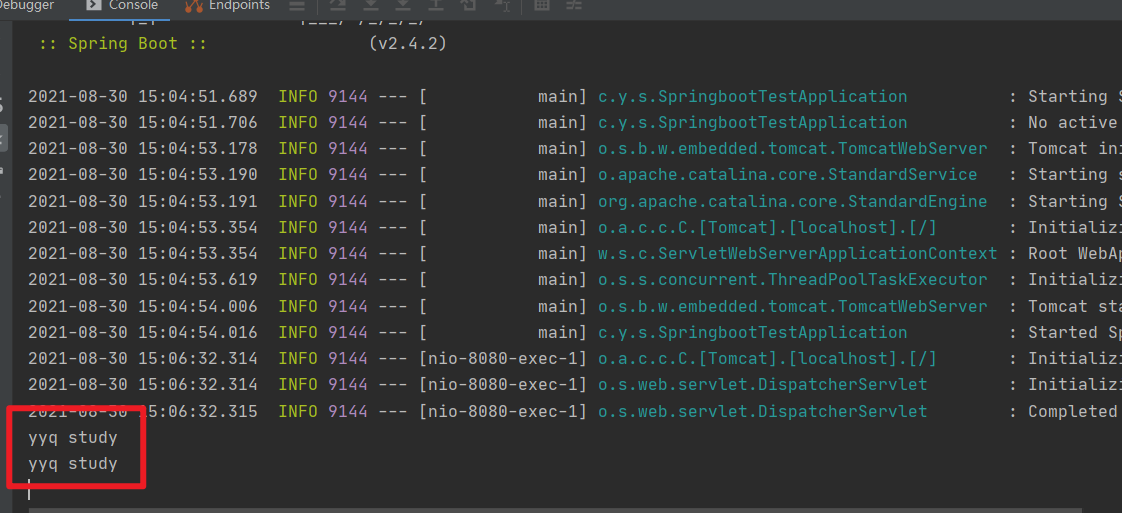Open the Endpoints tab
Viewport: 1122px width, 513px height.
(x=227, y=6)
